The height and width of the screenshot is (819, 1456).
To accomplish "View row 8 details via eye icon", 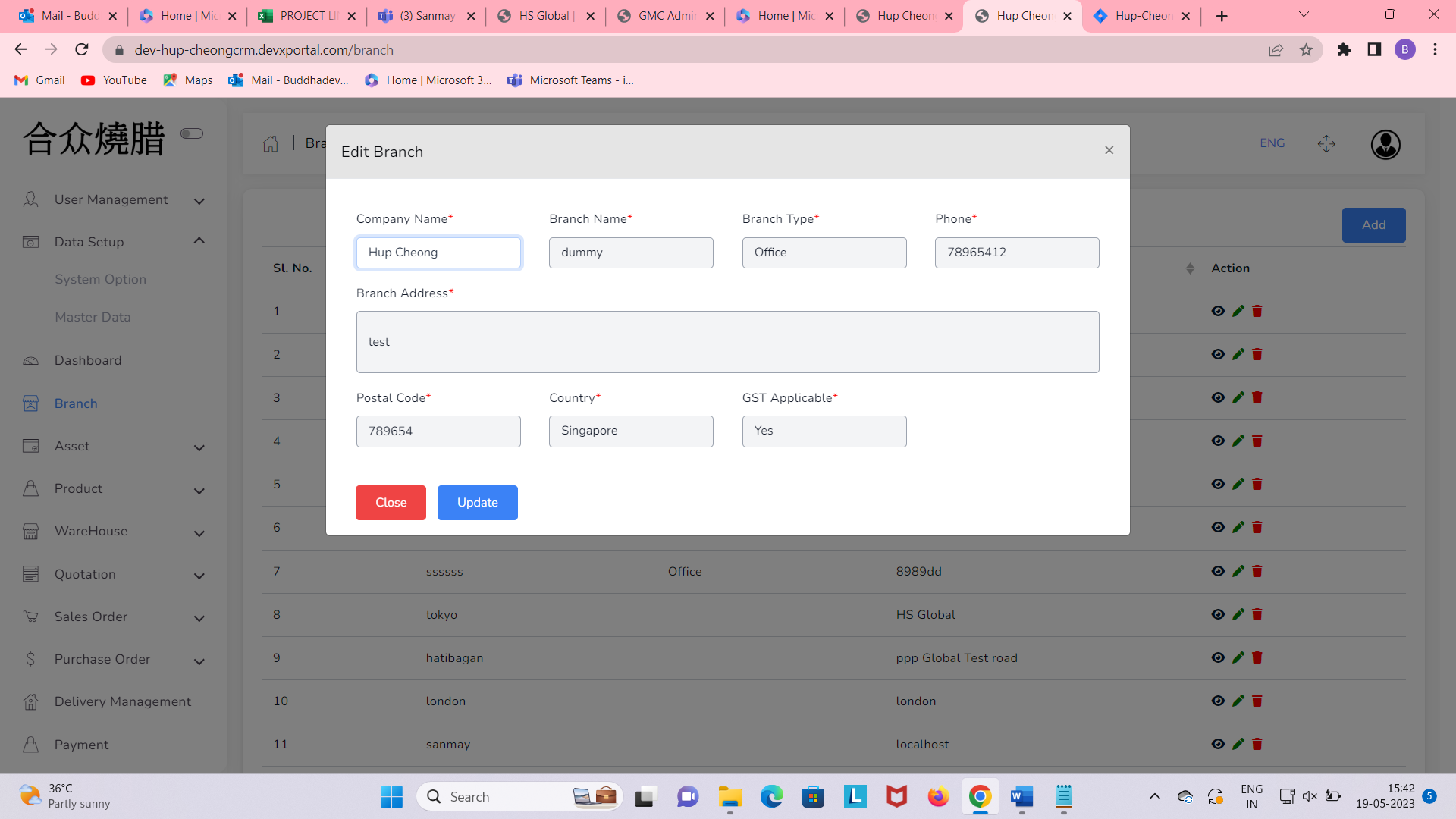I will pyautogui.click(x=1218, y=614).
